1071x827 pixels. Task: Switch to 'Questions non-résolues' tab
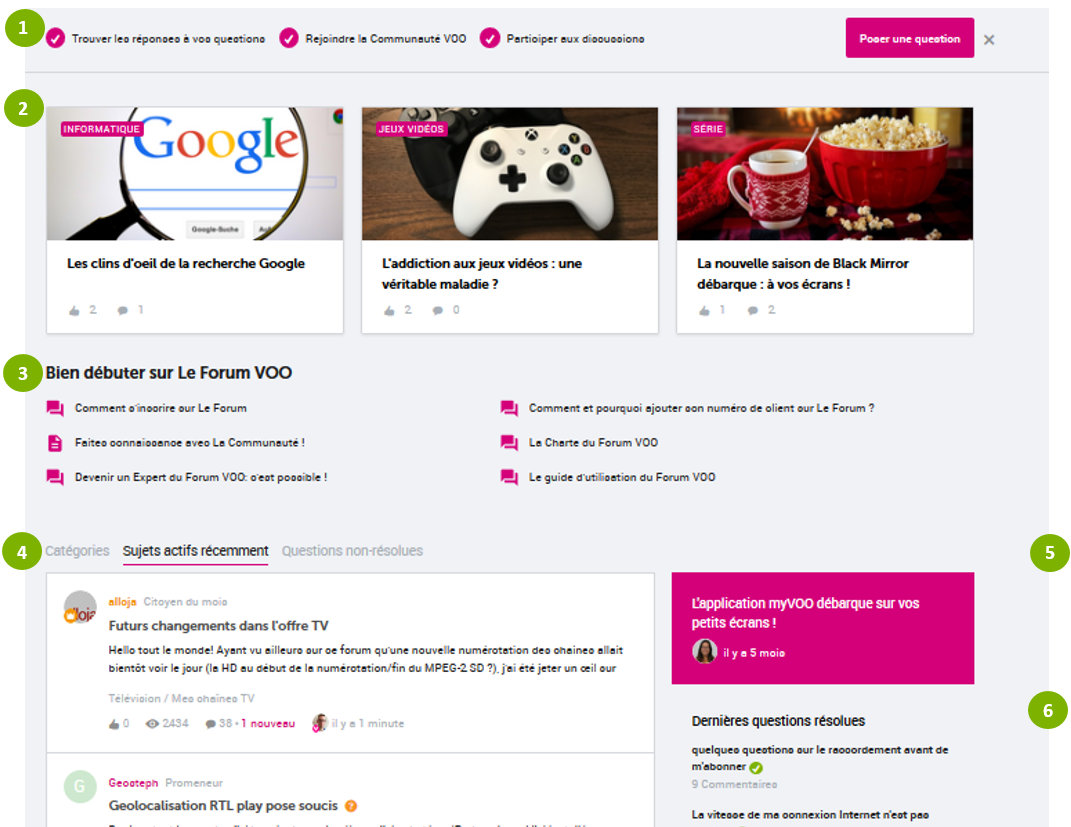coord(352,550)
